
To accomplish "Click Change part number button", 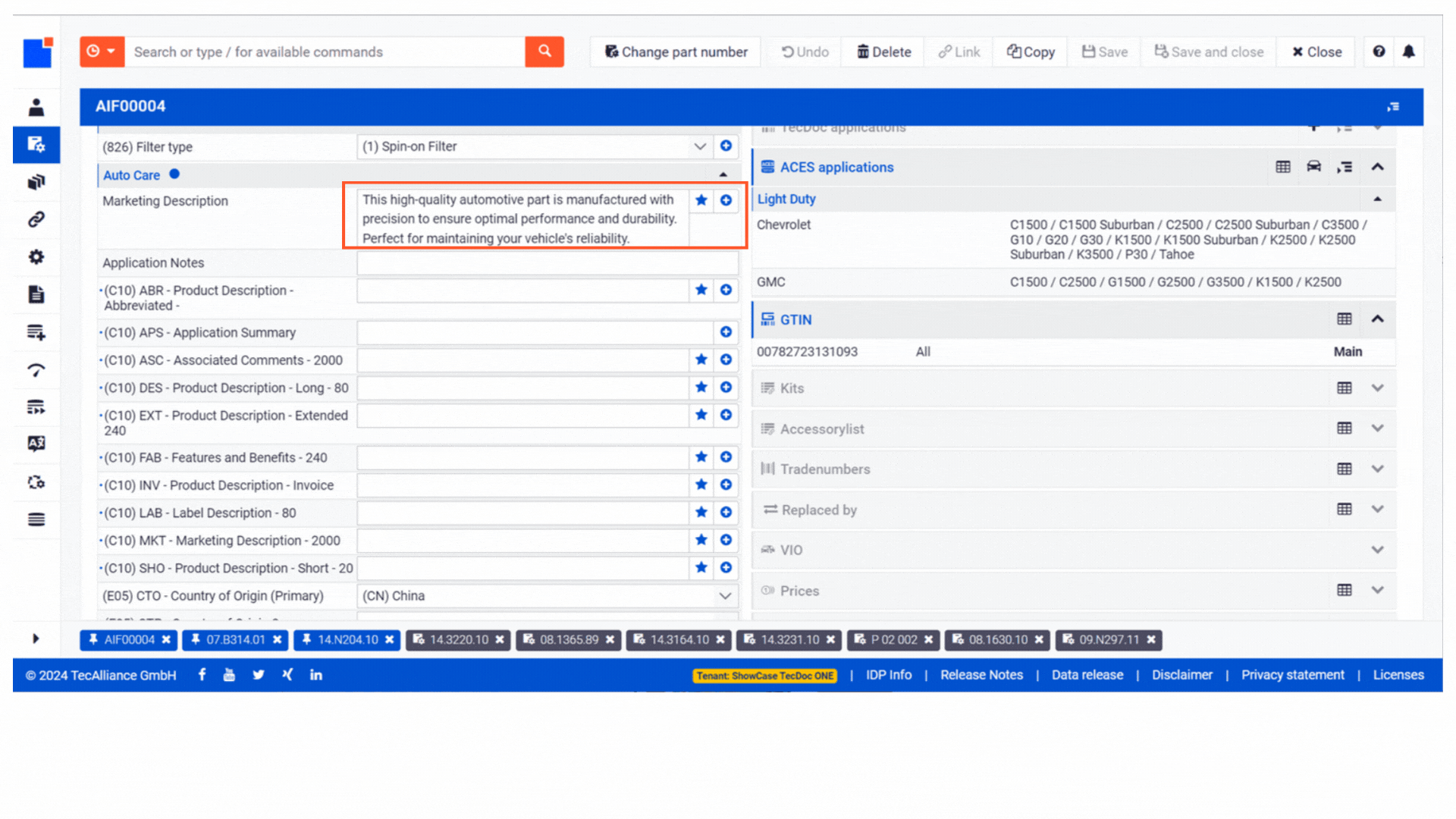I will coord(676,52).
